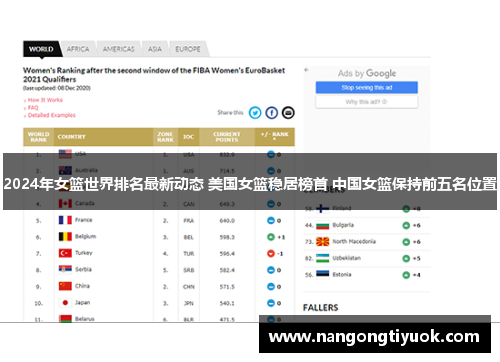Click Stop seeing this ad button

coord(367,88)
